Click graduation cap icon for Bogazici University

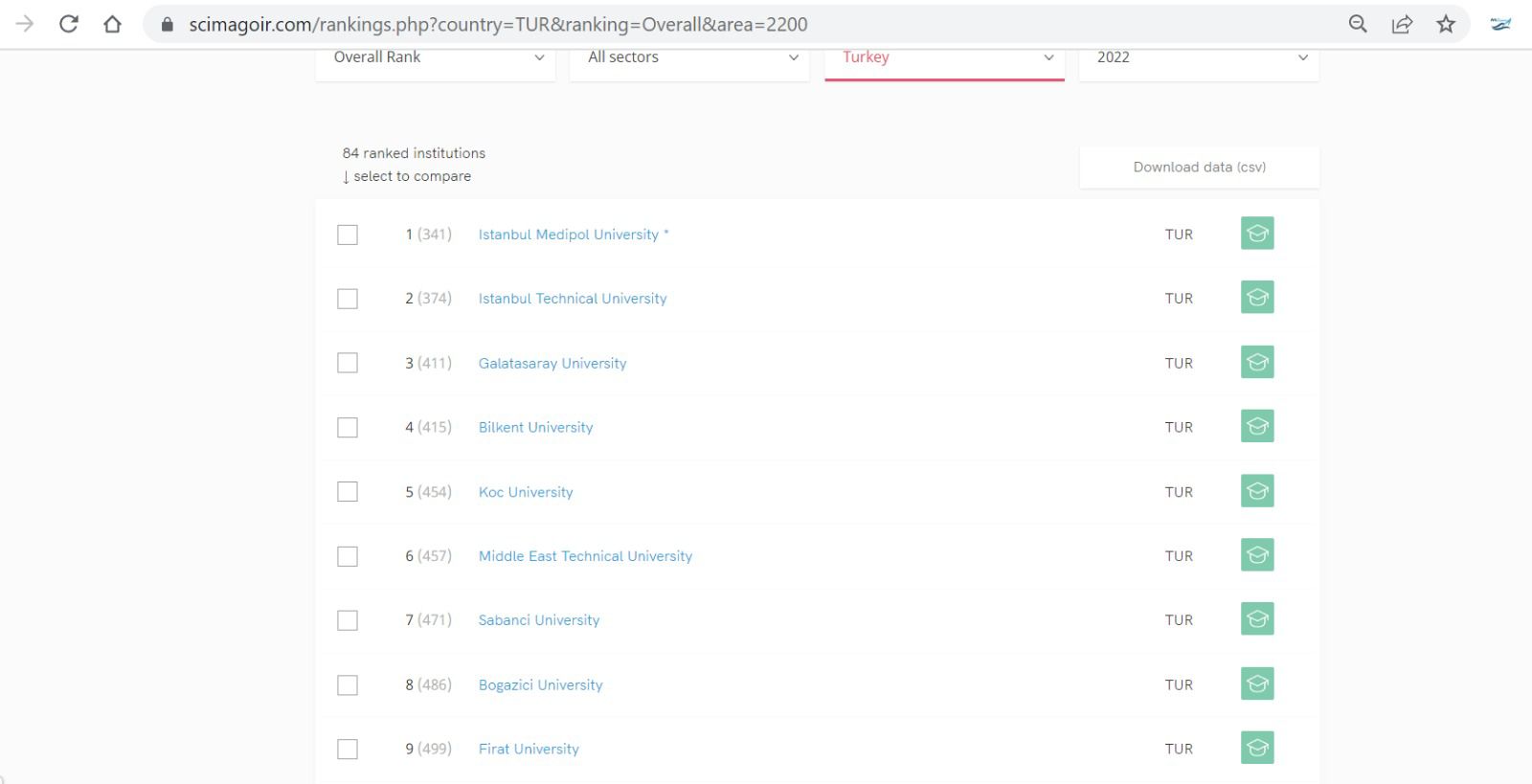[x=1257, y=683]
